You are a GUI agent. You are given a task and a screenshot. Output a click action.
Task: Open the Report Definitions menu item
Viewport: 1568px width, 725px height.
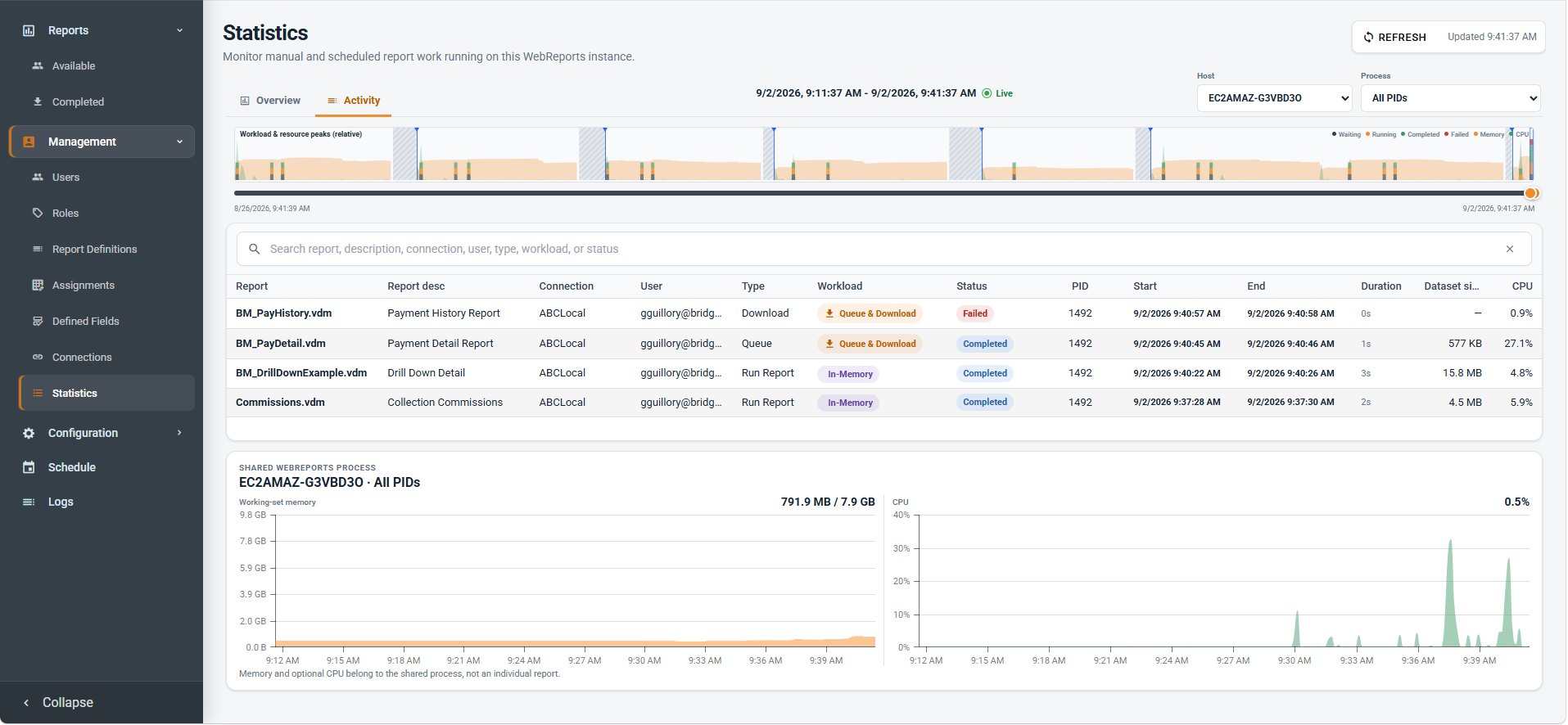click(x=94, y=249)
